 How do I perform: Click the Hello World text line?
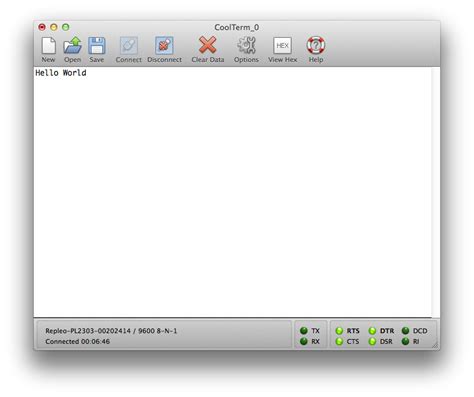click(61, 73)
